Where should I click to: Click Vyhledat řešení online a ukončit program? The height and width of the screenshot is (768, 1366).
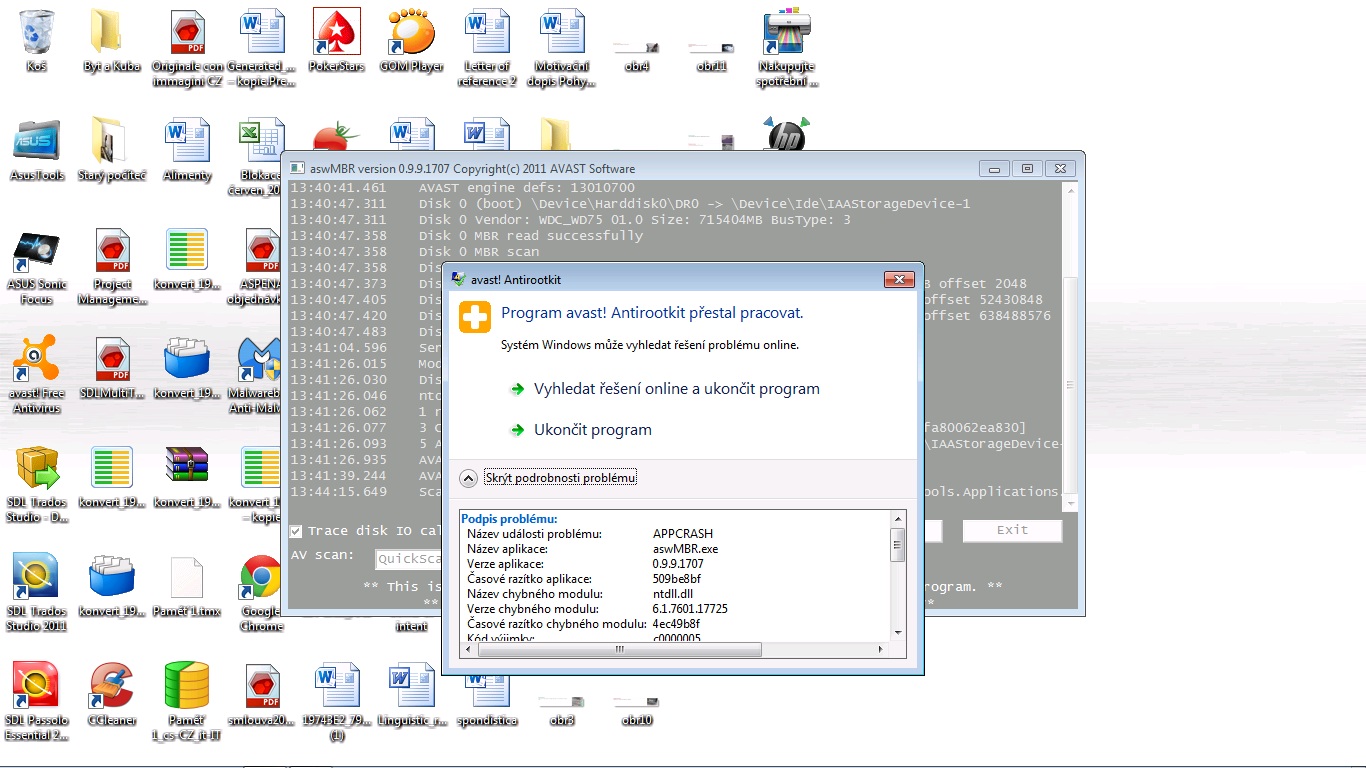[677, 389]
